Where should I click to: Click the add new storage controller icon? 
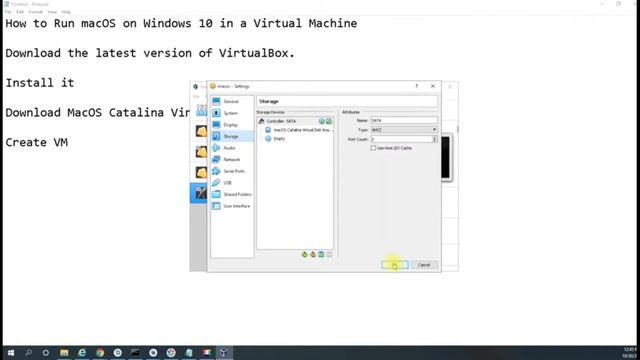tap(304, 254)
